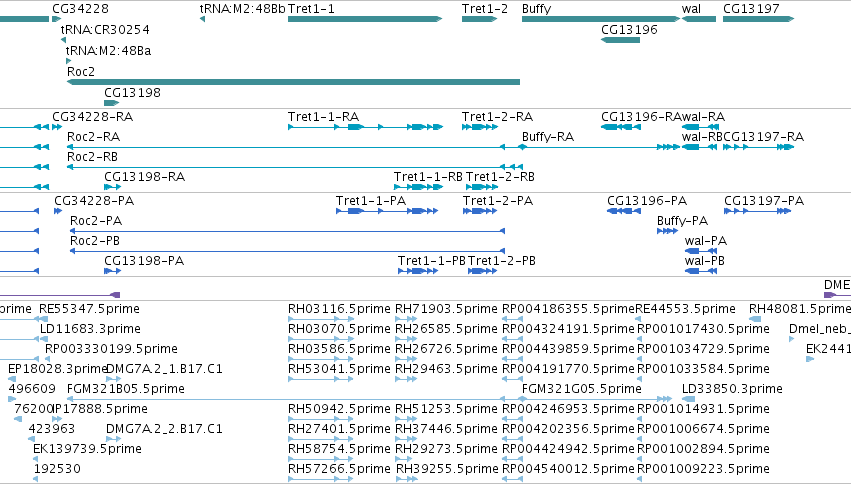Click the tRNA:M2:48Ba label
The image size is (851, 484).
pyautogui.click(x=109, y=50)
